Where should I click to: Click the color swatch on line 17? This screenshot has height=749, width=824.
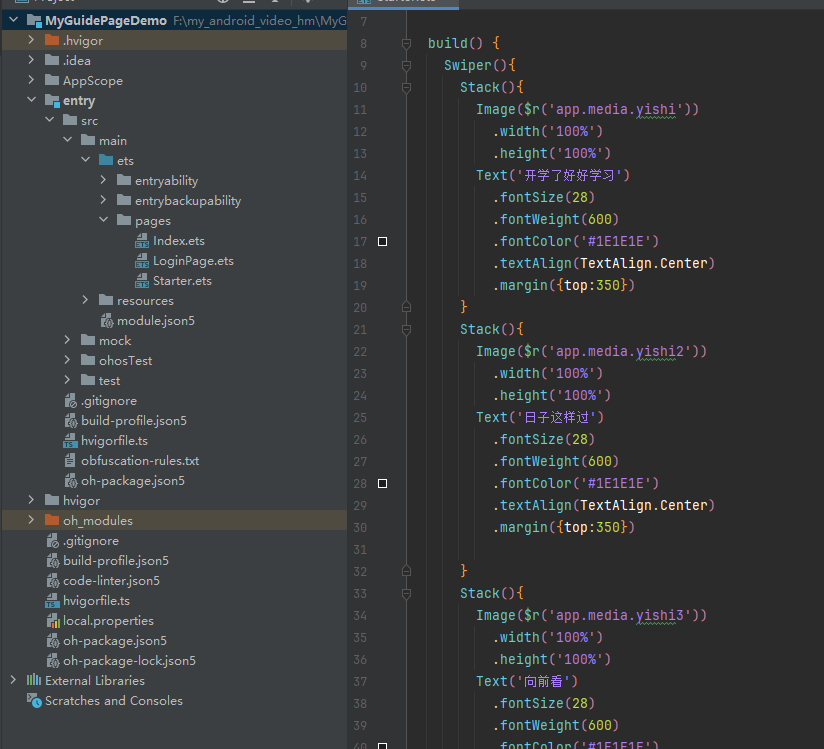pos(383,241)
